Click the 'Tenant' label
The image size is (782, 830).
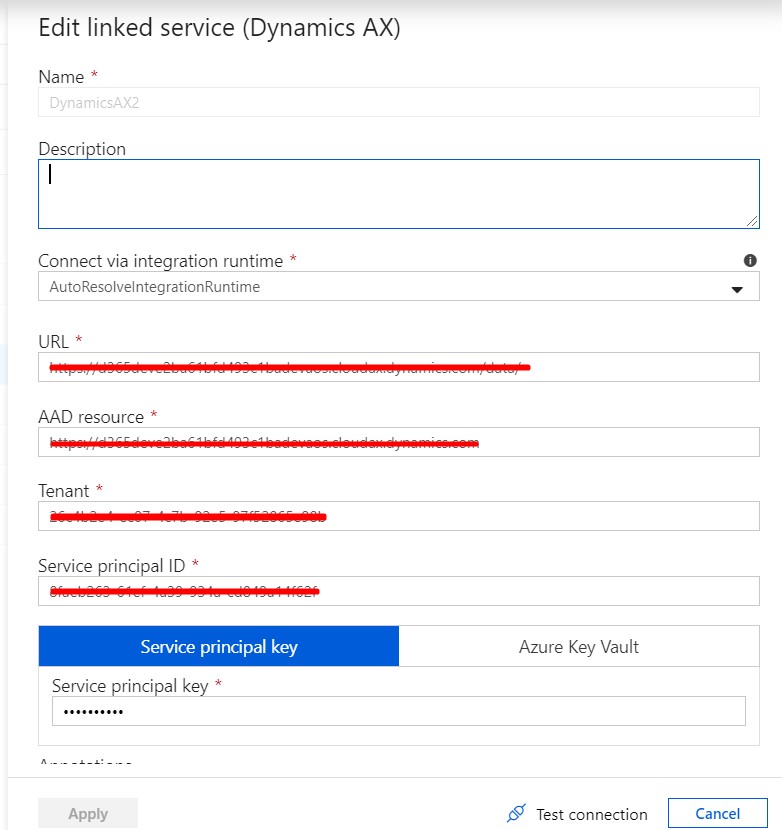64,491
